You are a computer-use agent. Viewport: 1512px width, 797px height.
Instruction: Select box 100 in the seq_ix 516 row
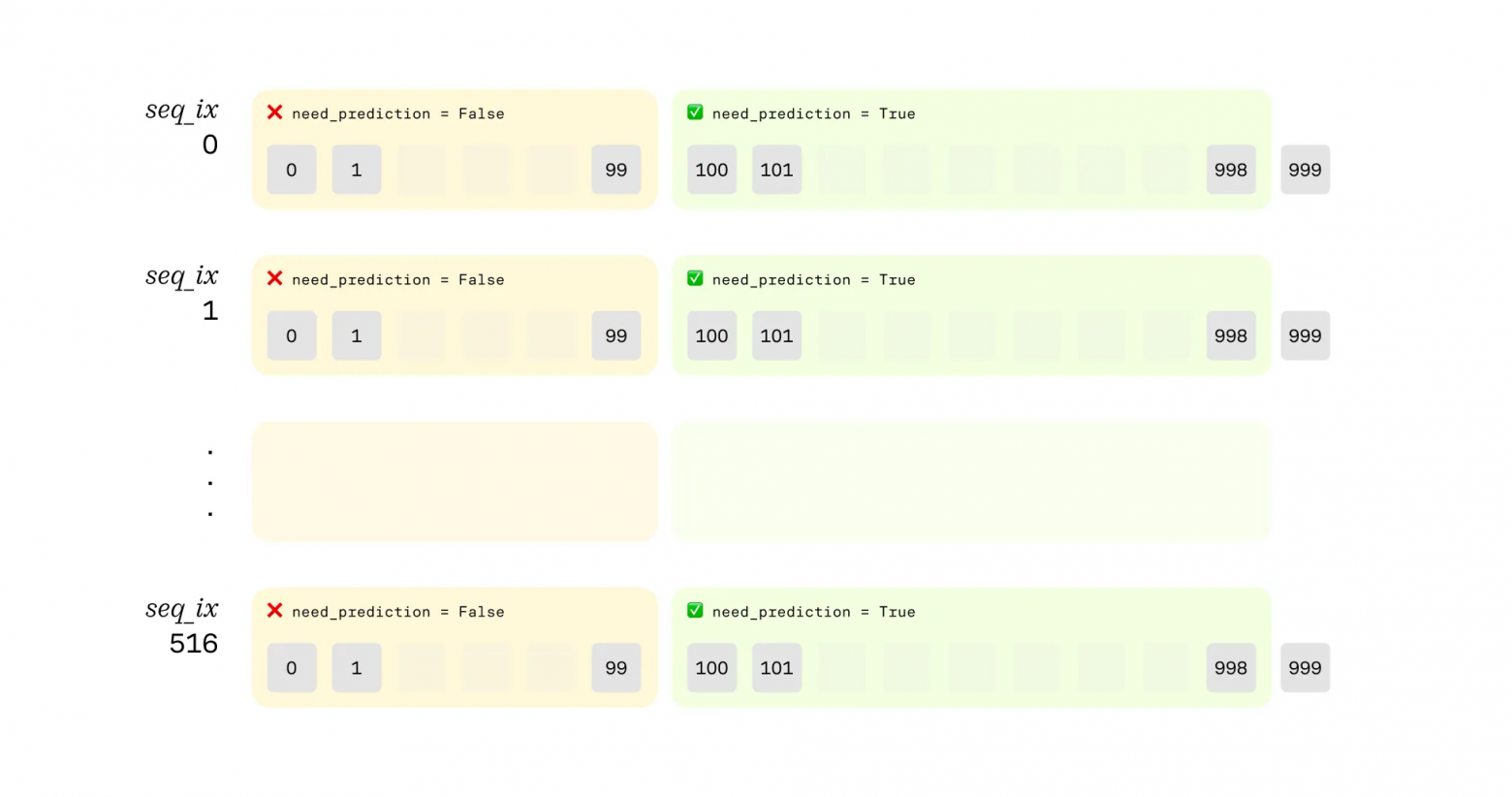[x=711, y=668]
